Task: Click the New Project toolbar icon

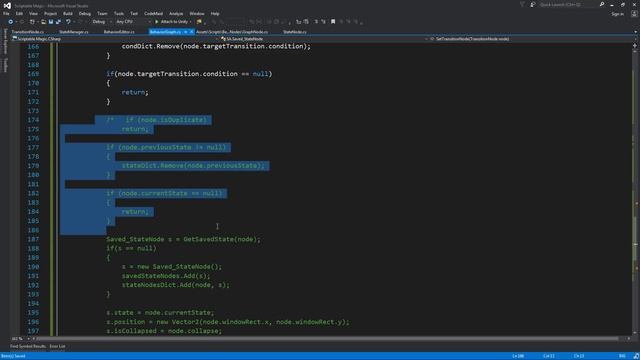Action: pyautogui.click(x=32, y=22)
